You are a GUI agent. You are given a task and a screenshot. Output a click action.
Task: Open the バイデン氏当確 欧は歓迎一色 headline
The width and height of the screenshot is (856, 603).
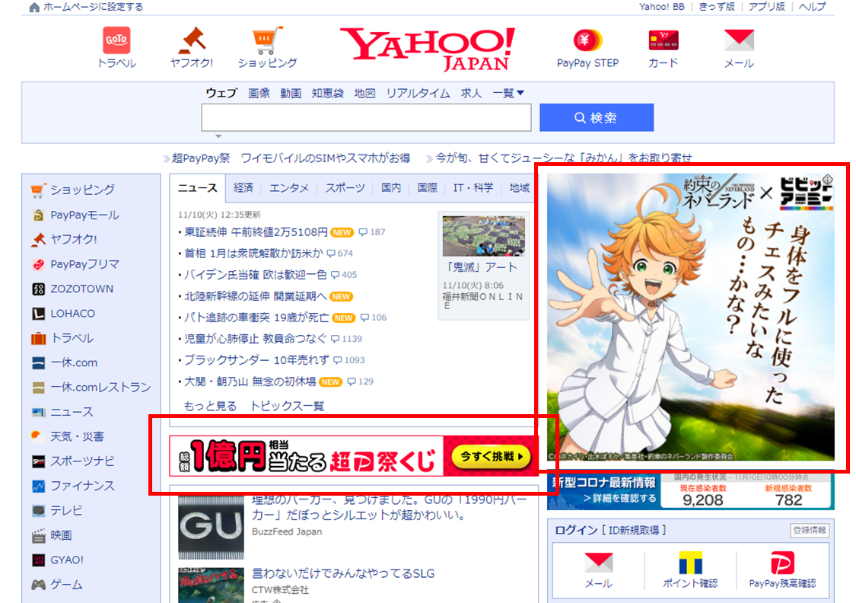[255, 274]
